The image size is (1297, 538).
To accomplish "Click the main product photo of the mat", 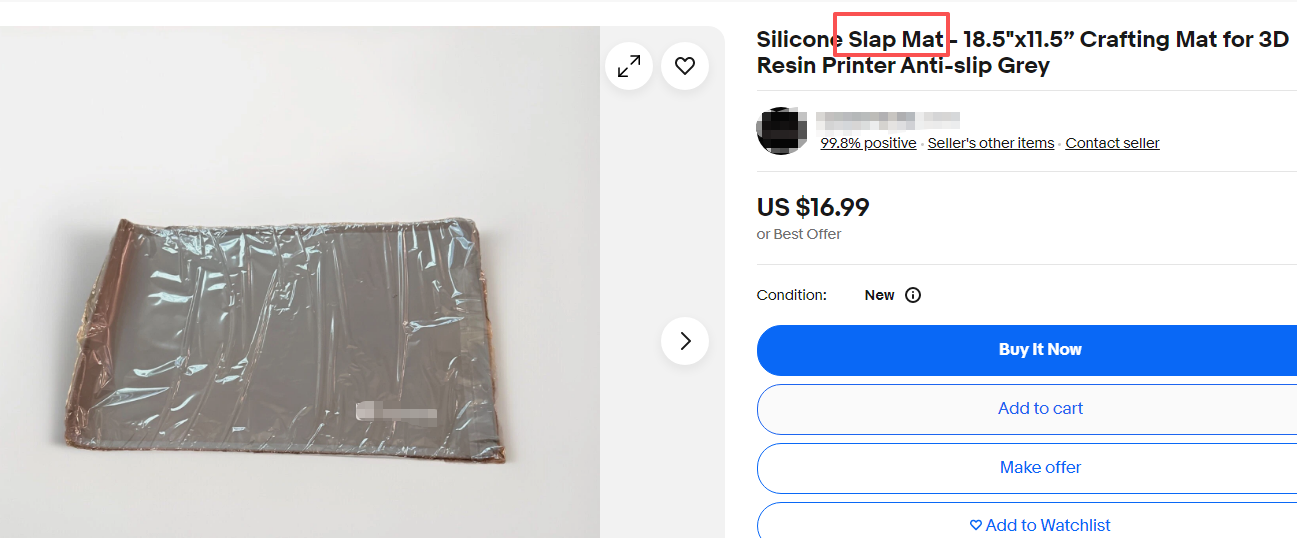I will [290, 340].
